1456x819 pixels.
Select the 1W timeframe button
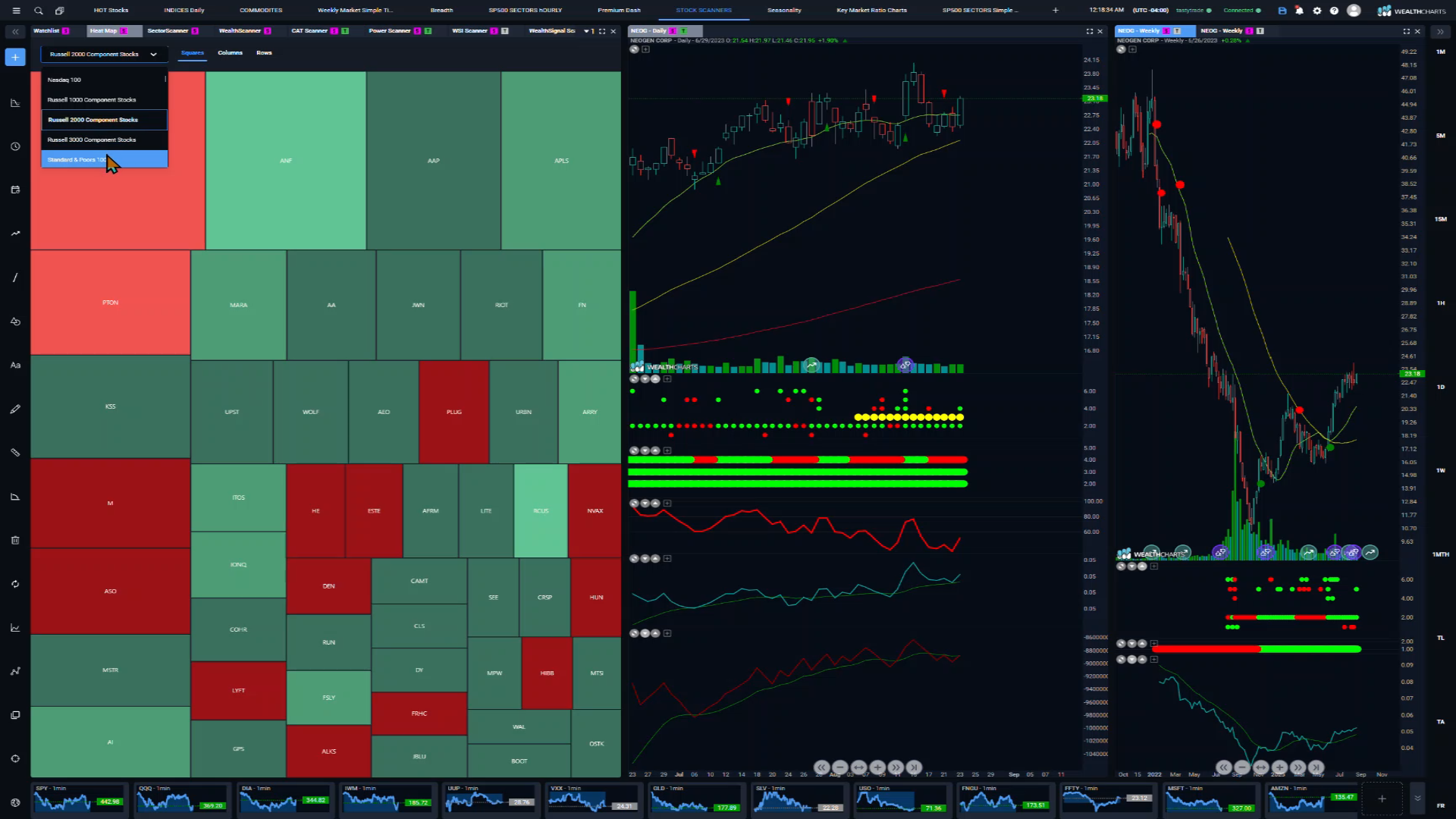click(1441, 471)
